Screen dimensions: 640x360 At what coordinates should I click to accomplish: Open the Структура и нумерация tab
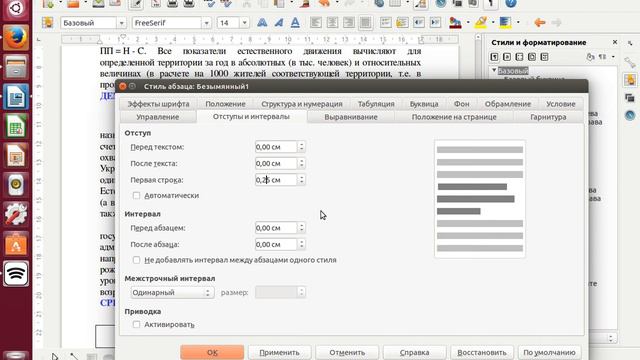[x=302, y=104]
